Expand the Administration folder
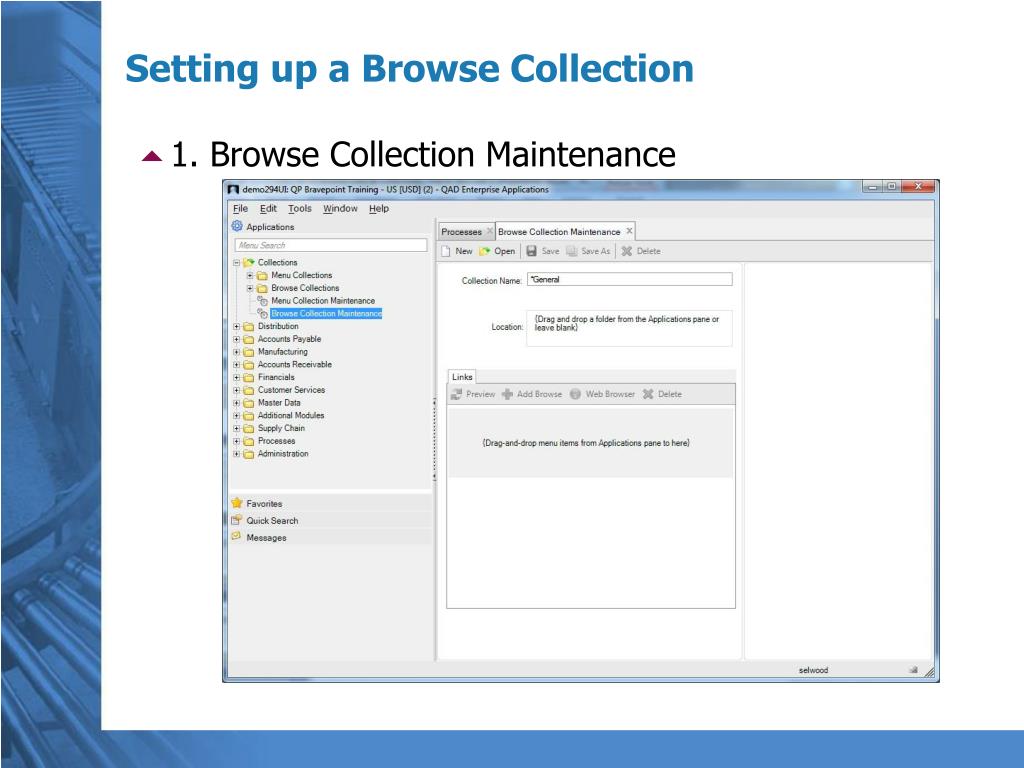This screenshot has width=1024, height=768. click(x=236, y=454)
